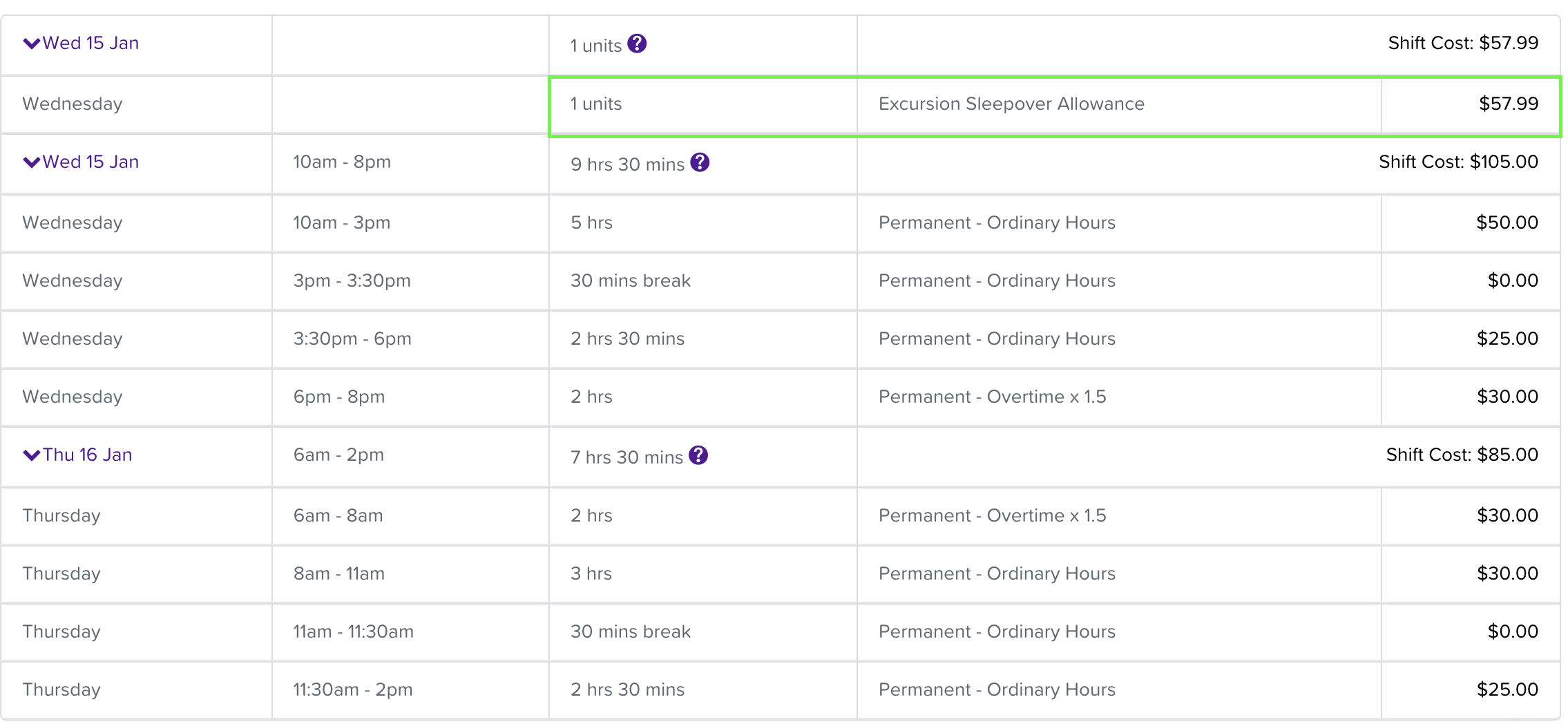Show help tooltip for 7 hrs 30 mins
Screen dimensions: 1568x724
click(x=698, y=455)
